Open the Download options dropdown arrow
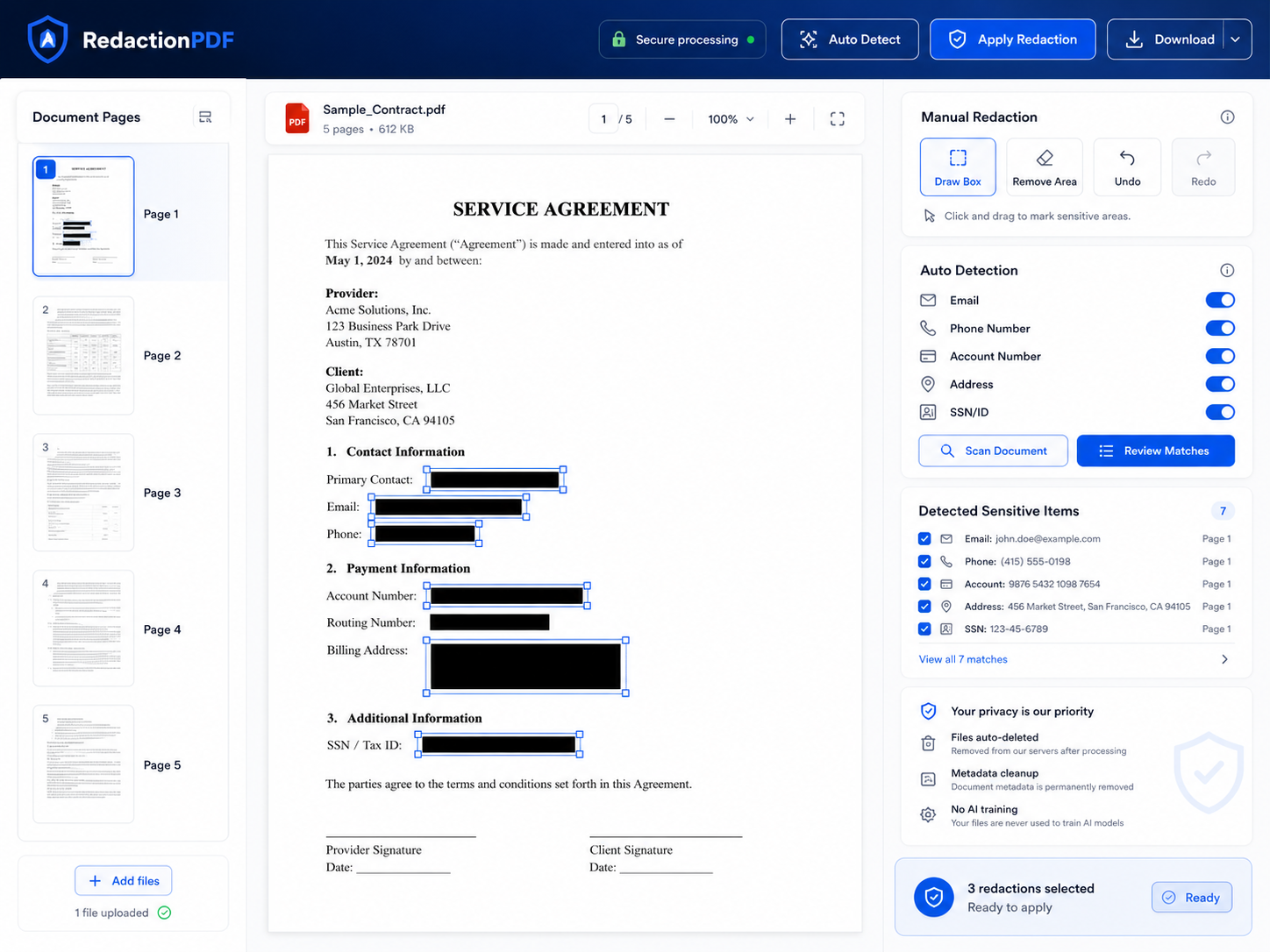 [1235, 39]
